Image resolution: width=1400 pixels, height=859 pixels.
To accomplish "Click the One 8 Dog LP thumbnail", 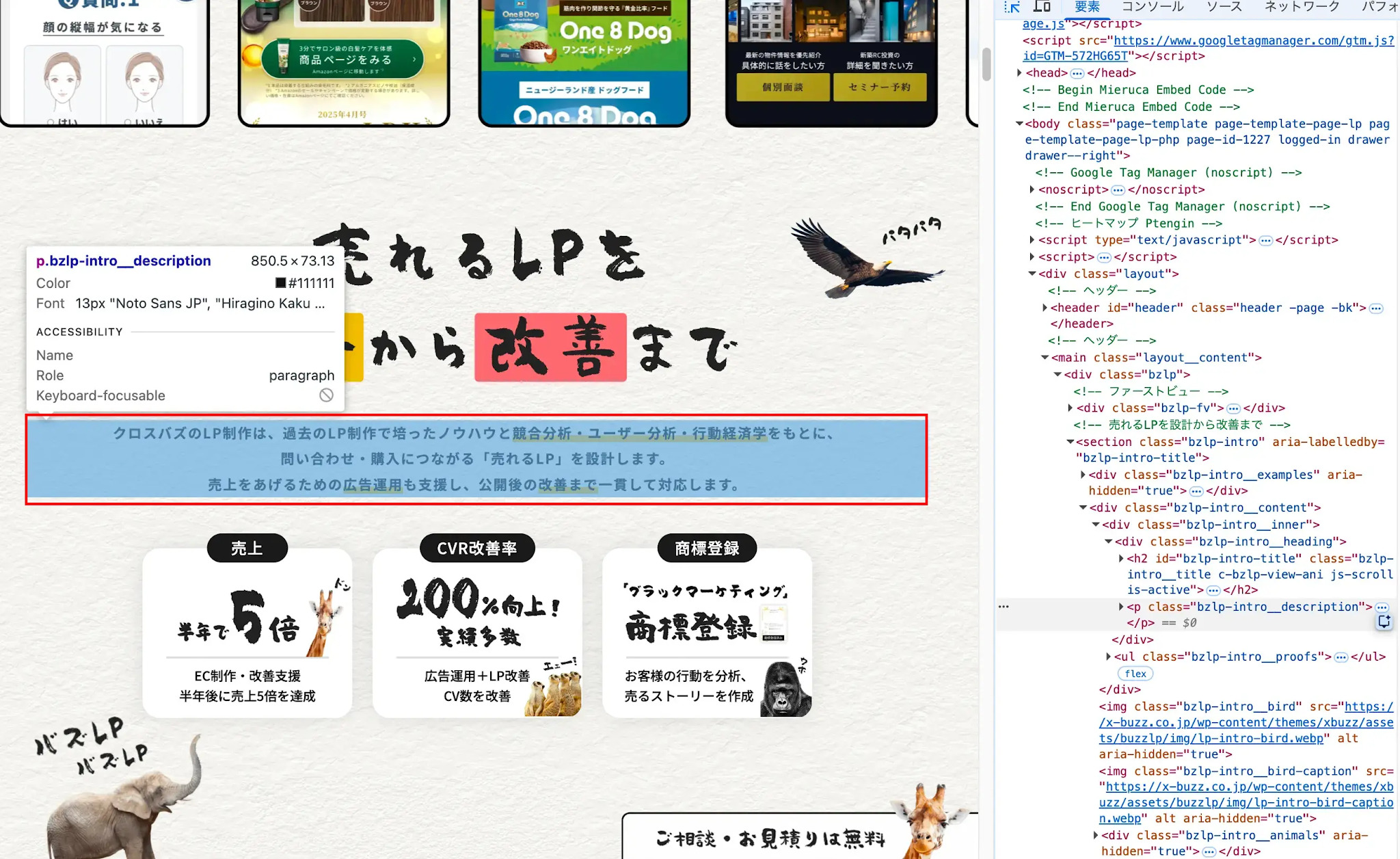I will (x=584, y=62).
